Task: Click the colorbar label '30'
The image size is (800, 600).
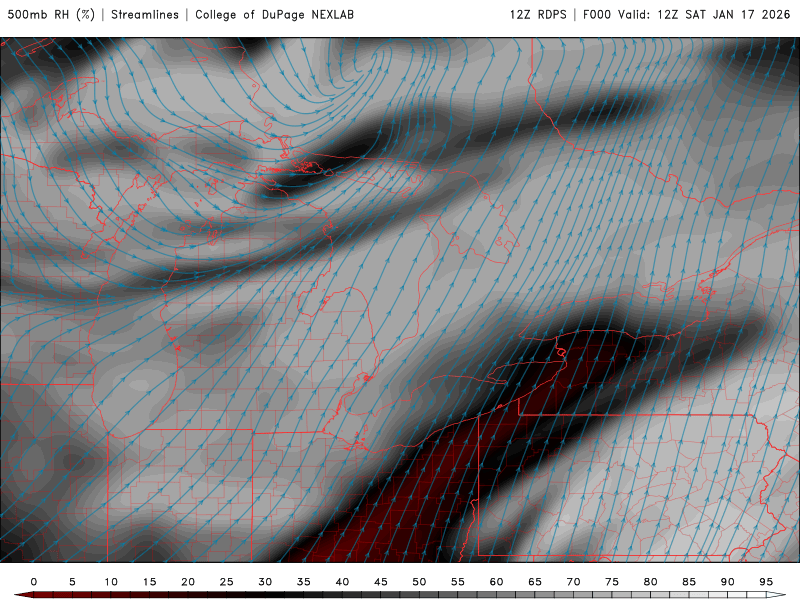Action: 265,582
